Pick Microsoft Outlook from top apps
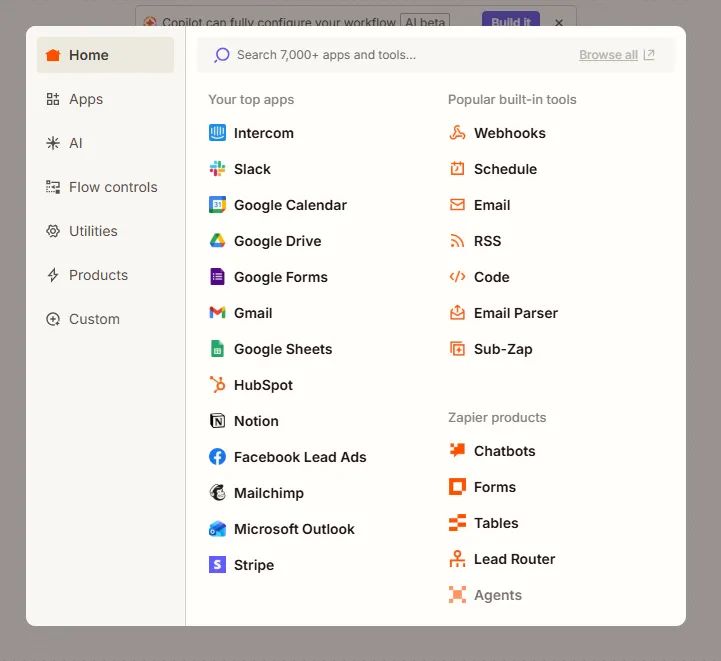The width and height of the screenshot is (721, 661). [294, 529]
